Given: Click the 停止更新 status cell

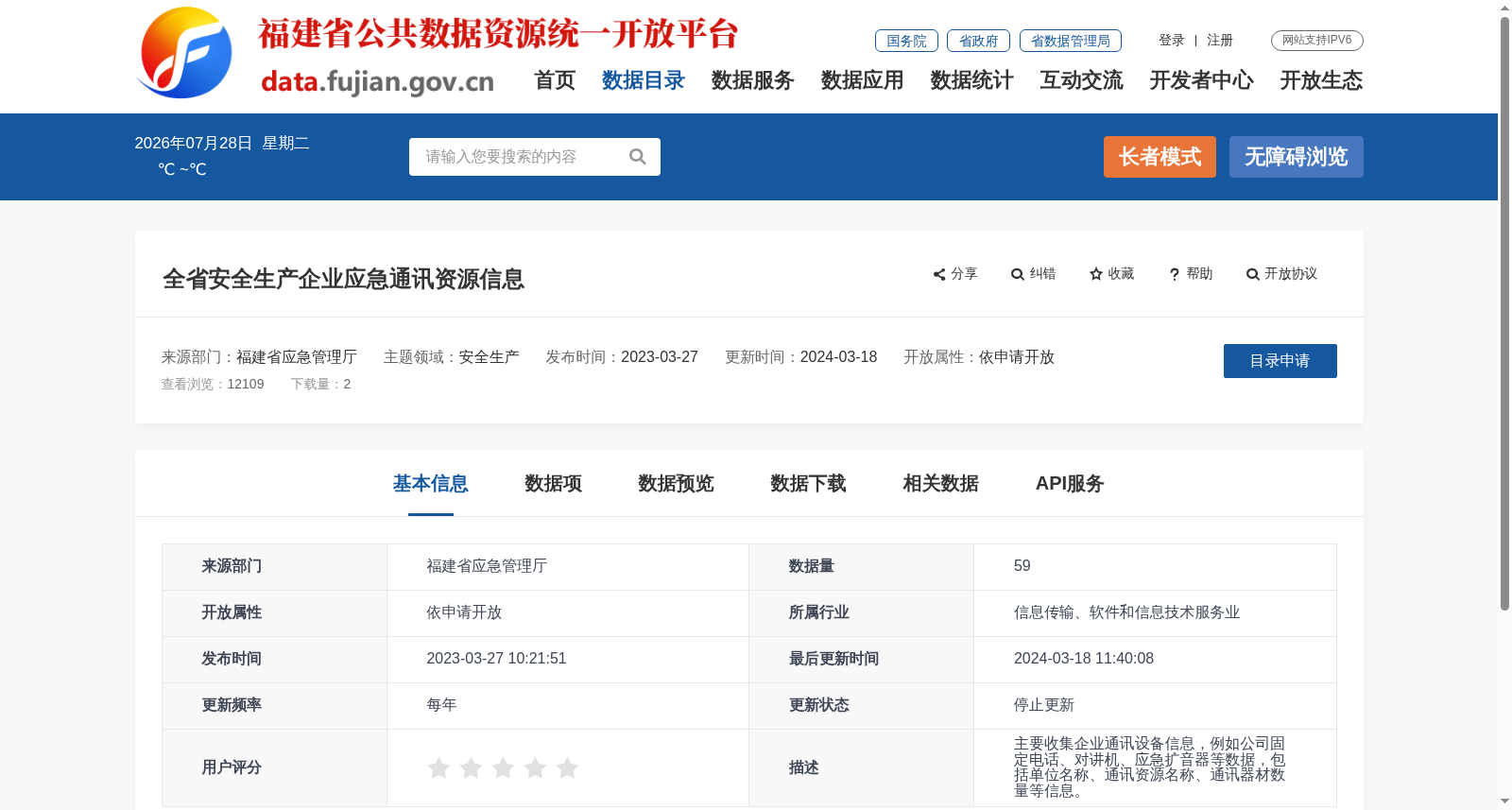Looking at the screenshot, I should (1044, 705).
